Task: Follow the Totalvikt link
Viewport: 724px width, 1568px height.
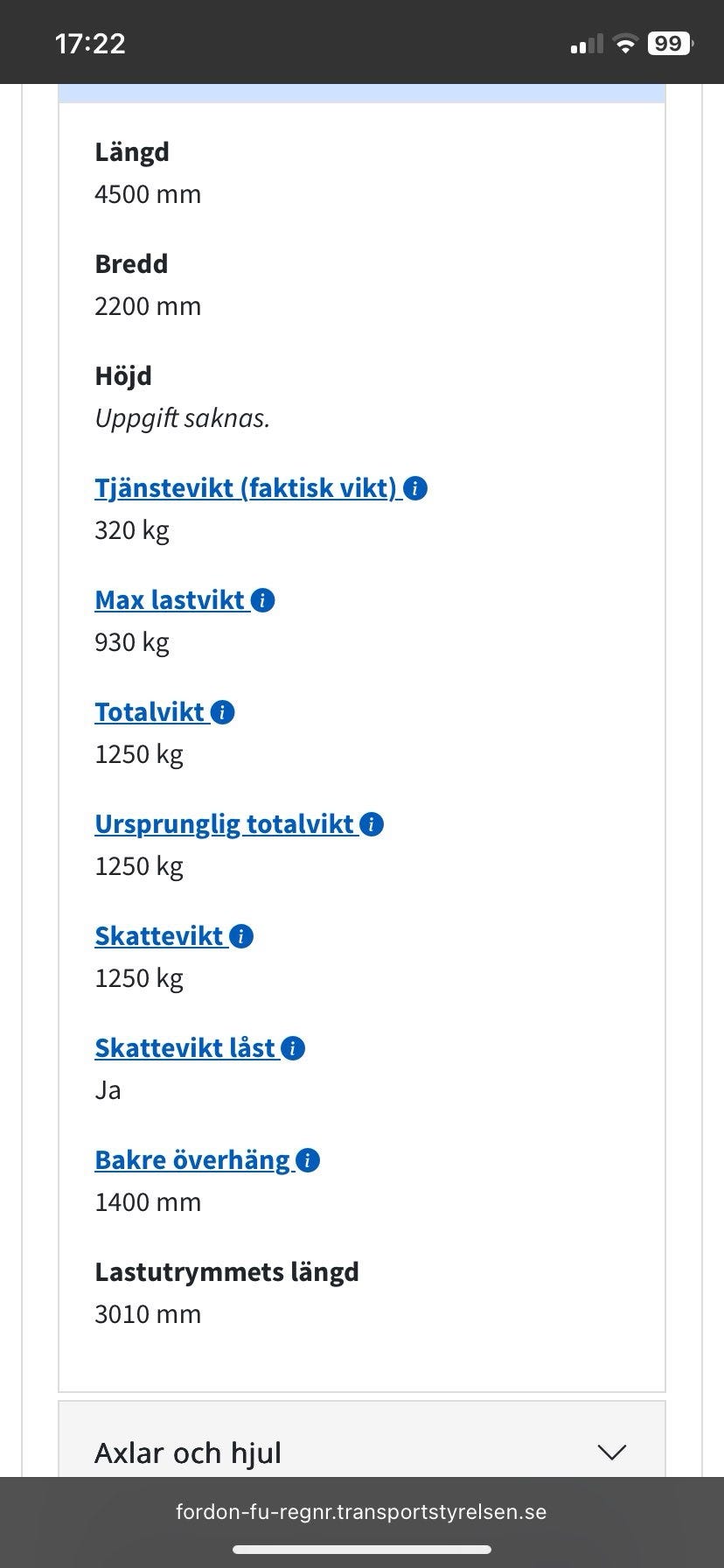Action: click(150, 712)
